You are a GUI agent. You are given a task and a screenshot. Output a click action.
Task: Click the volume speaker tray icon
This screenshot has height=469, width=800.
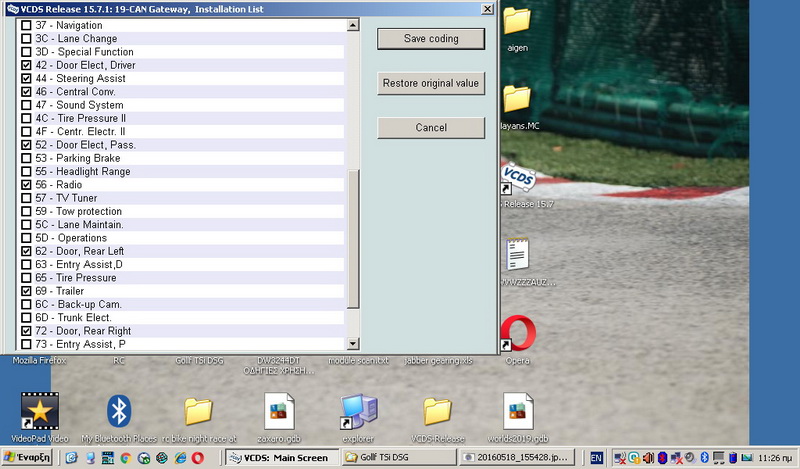tap(648, 458)
